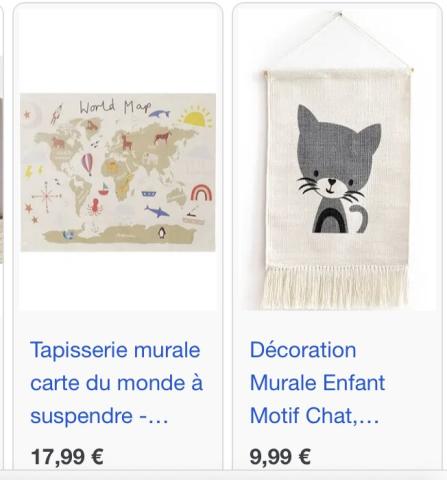Click the blue whale beside the sun
This screenshot has height=480, width=447.
(x=159, y=114)
